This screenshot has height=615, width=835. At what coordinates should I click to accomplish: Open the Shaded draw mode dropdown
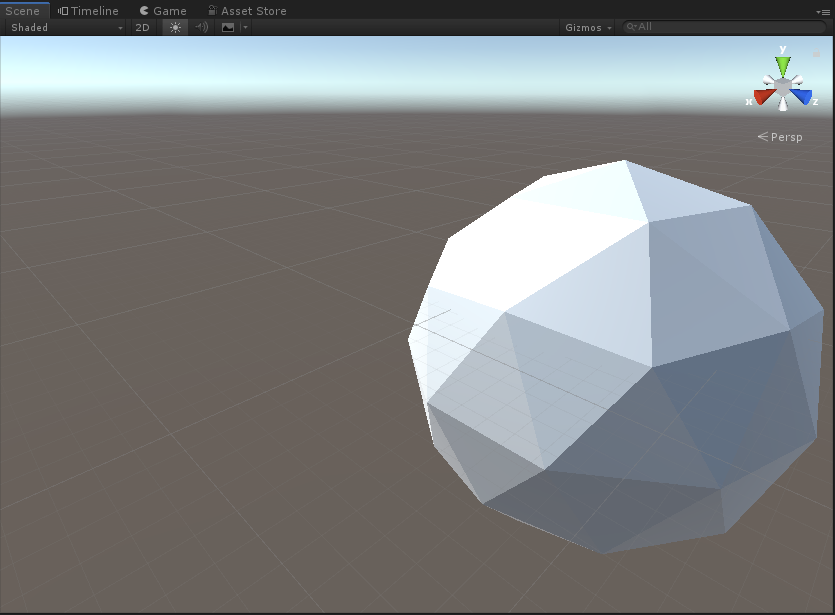(x=66, y=28)
